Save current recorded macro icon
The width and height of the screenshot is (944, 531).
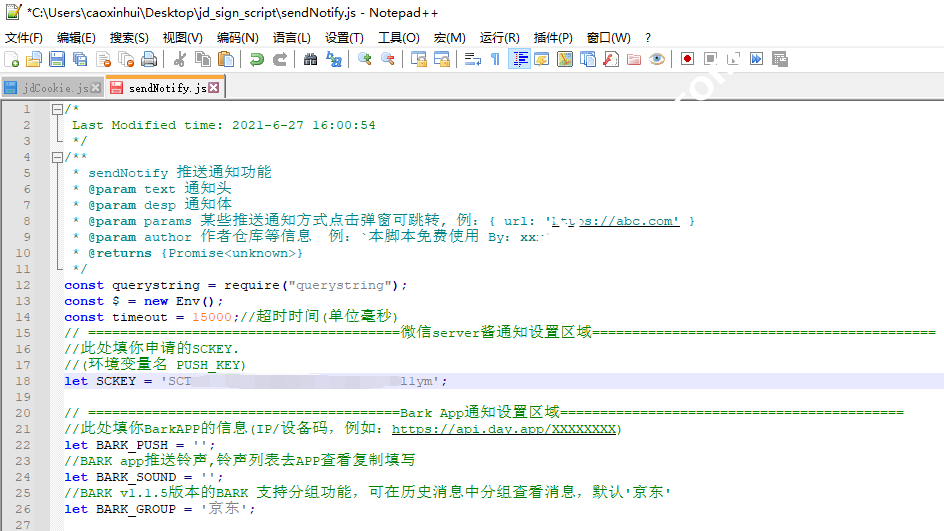click(780, 59)
